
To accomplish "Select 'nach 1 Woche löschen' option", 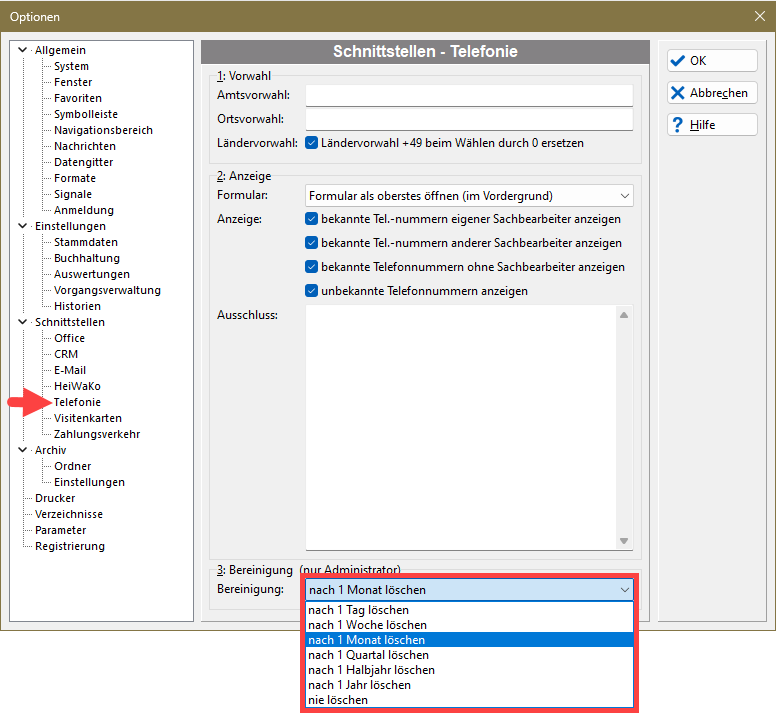I will tap(469, 625).
